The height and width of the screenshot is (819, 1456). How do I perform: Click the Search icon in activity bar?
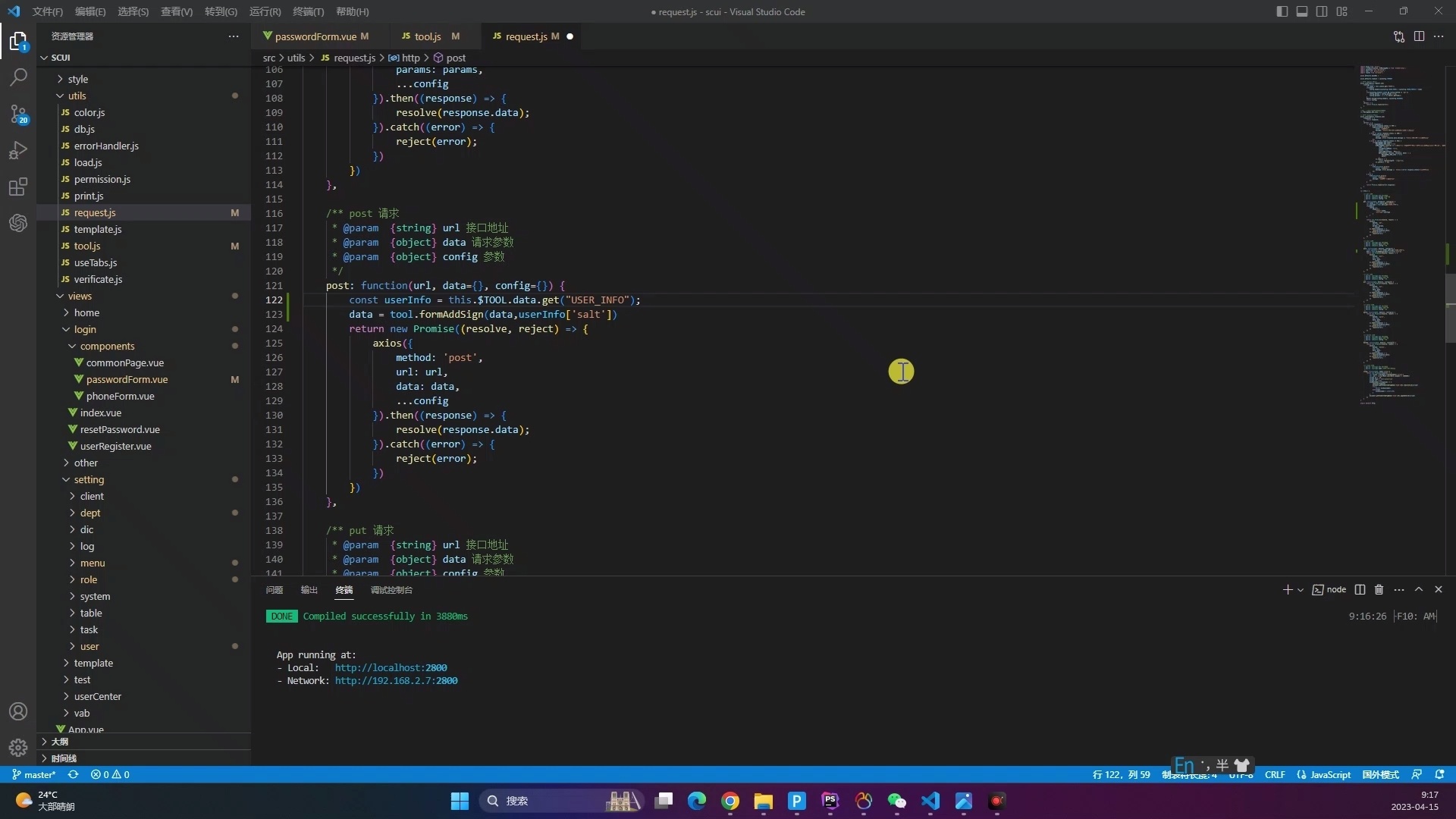point(18,77)
